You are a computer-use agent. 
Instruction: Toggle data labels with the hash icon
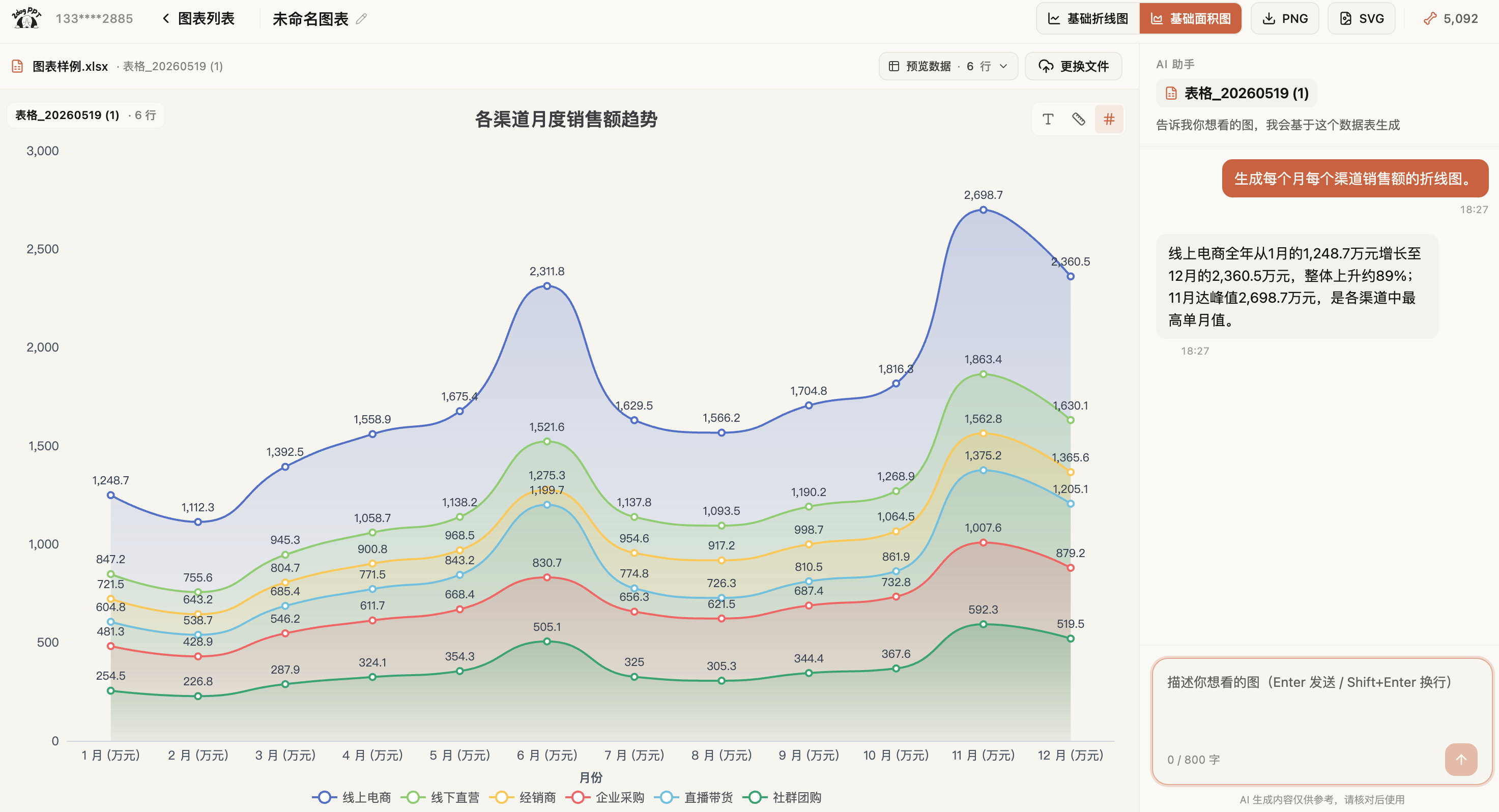[x=1109, y=119]
